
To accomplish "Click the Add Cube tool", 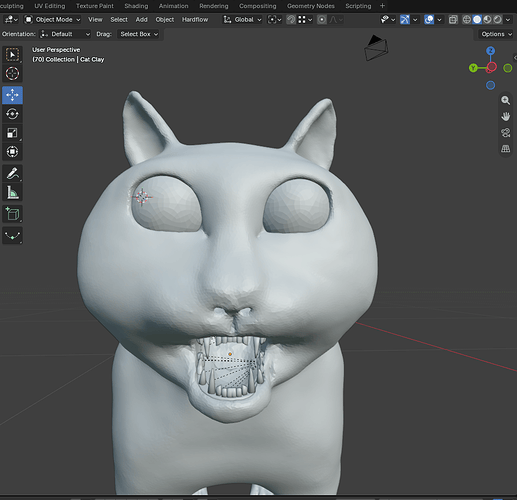I will point(12,214).
